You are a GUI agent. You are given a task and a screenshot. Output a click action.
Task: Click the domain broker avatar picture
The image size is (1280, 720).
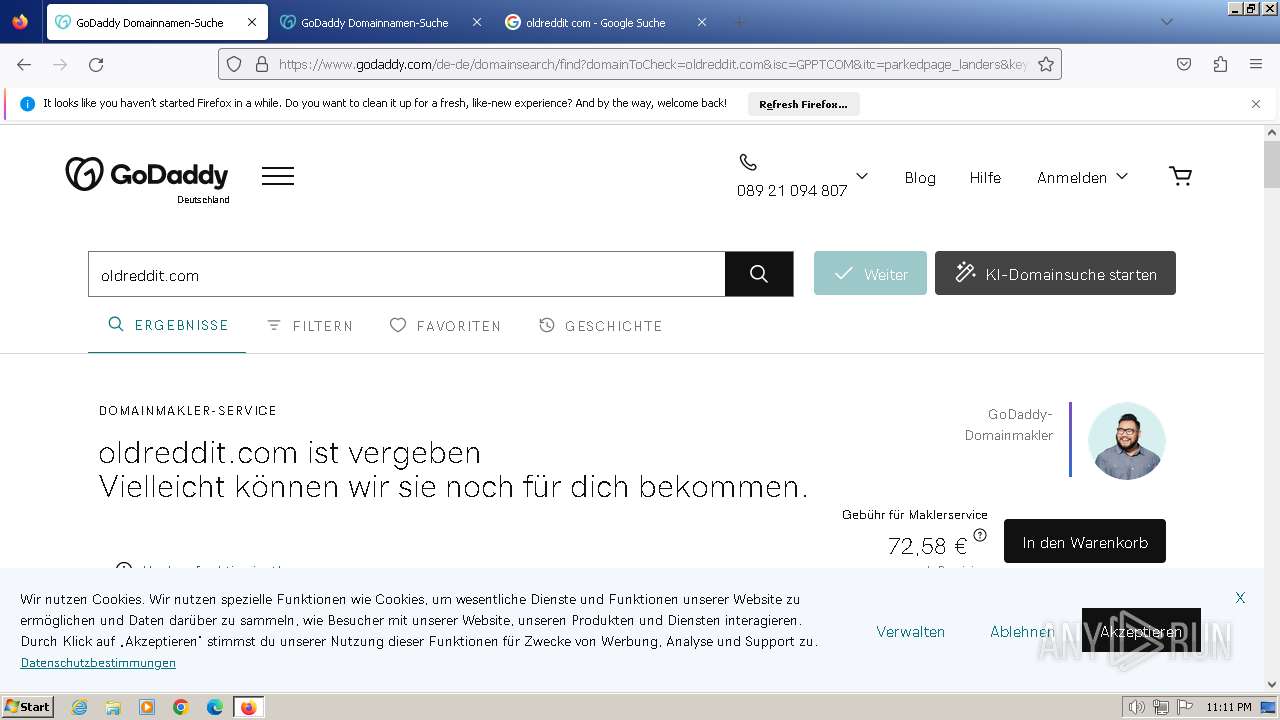1127,441
